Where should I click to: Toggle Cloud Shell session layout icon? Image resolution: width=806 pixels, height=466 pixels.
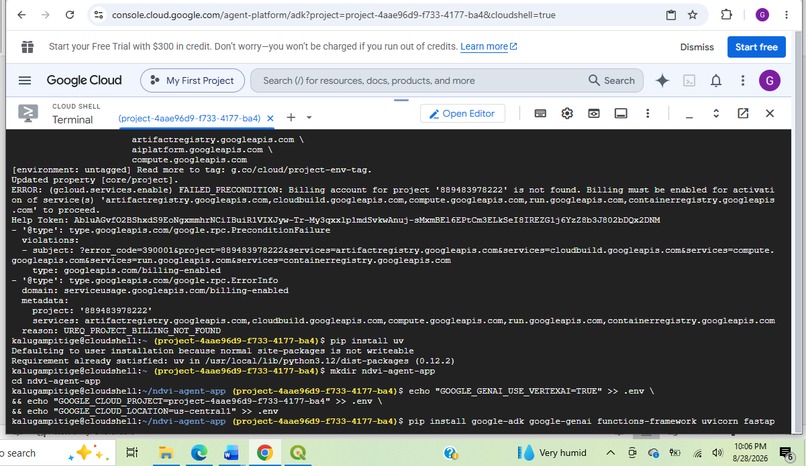621,114
